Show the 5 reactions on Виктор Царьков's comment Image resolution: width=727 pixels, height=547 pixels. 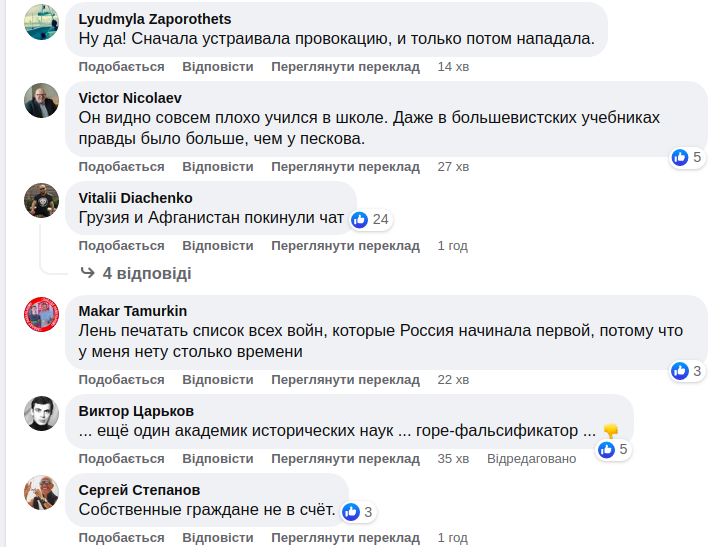pos(613,450)
